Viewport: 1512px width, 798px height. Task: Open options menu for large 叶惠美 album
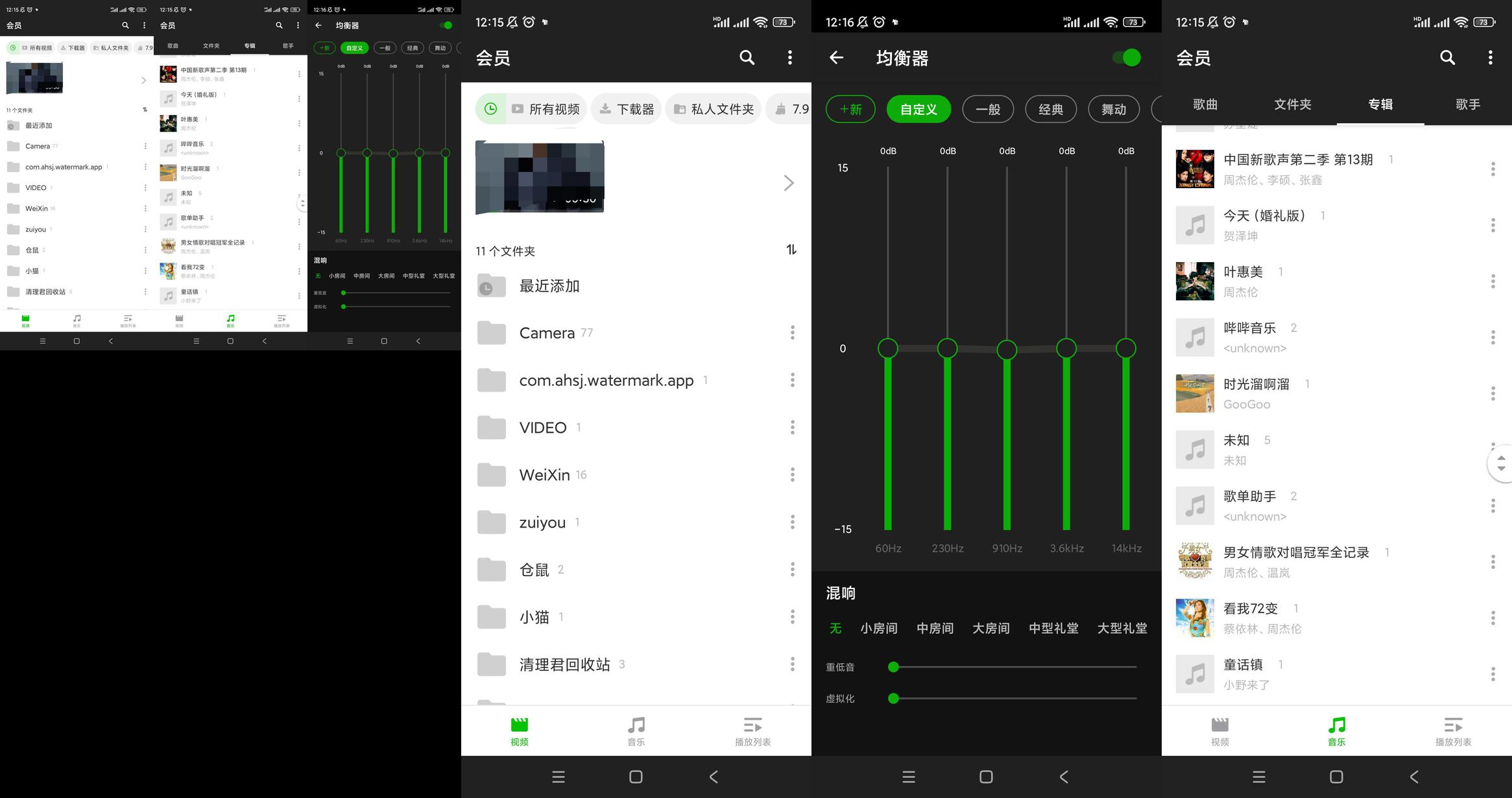(1493, 281)
